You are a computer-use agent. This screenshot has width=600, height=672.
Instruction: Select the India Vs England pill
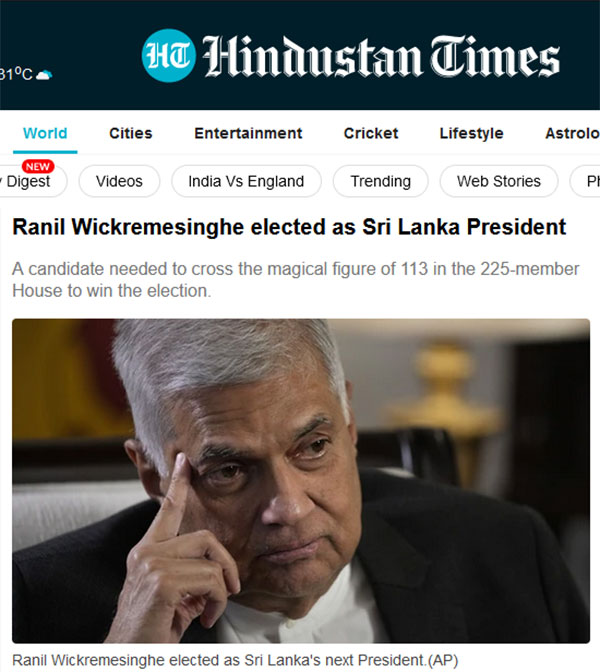pyautogui.click(x=246, y=181)
